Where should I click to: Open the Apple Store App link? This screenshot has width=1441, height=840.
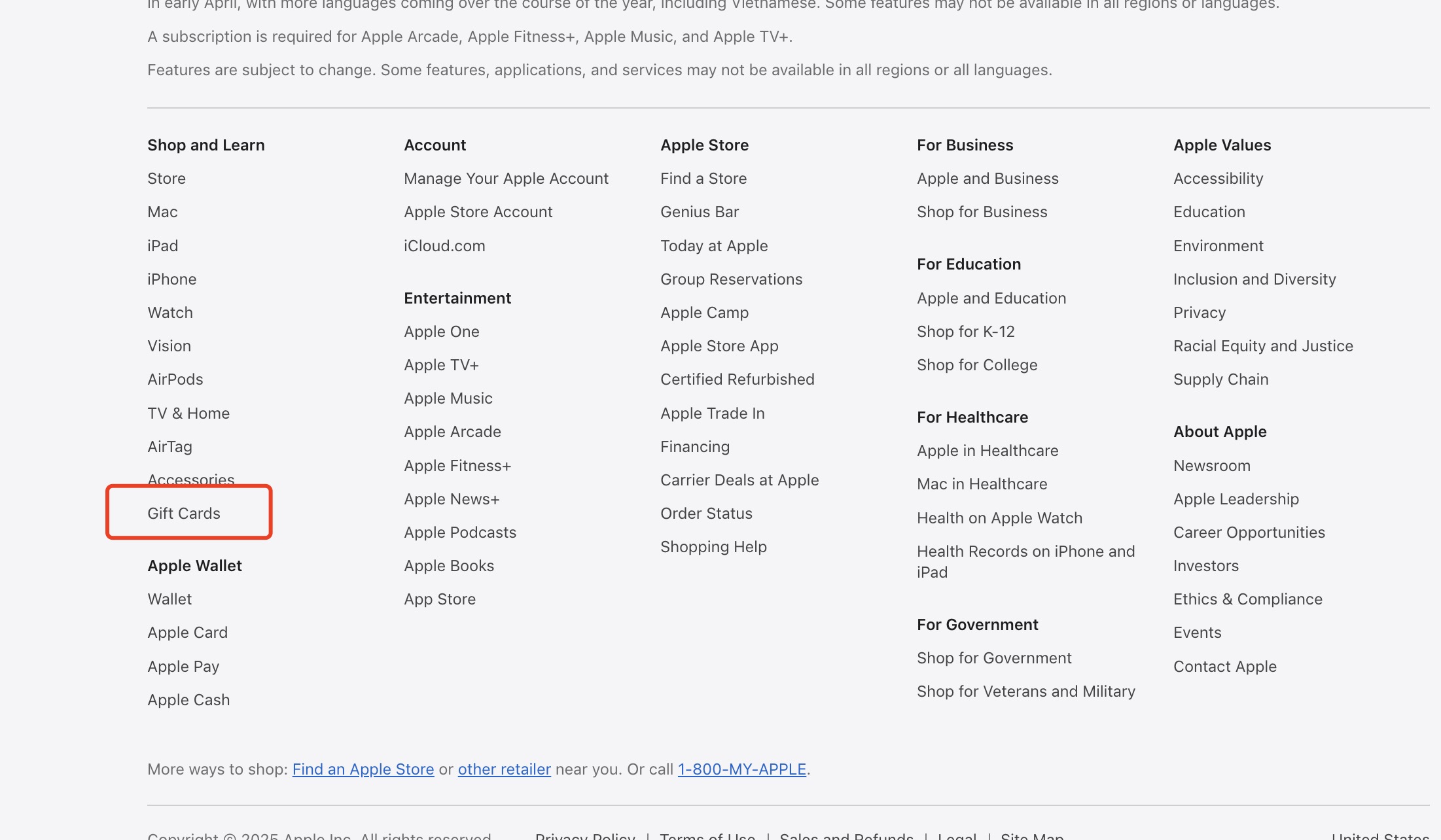coord(719,345)
